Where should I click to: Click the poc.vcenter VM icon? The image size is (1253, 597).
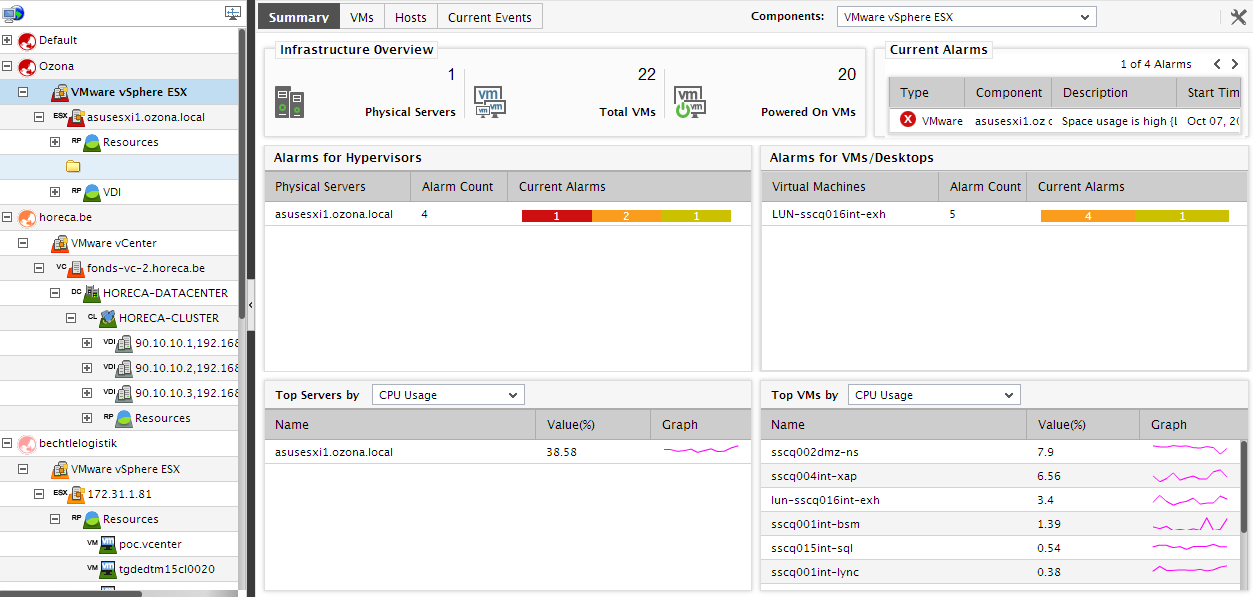pos(108,544)
